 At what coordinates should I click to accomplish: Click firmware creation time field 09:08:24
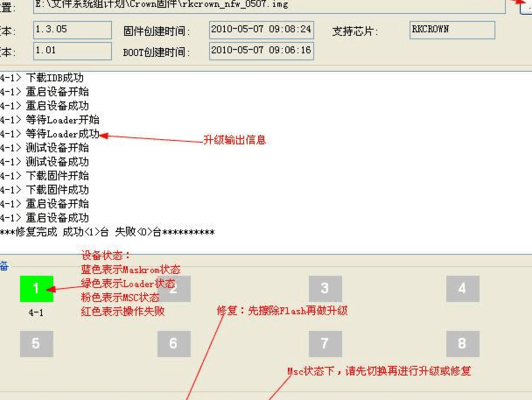tap(261, 30)
